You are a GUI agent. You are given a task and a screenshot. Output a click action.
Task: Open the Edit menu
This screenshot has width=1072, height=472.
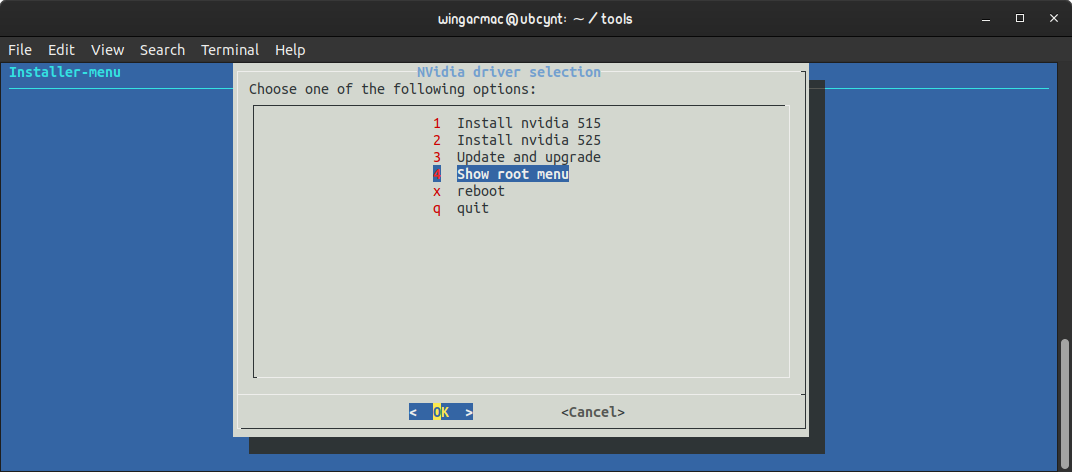(61, 50)
